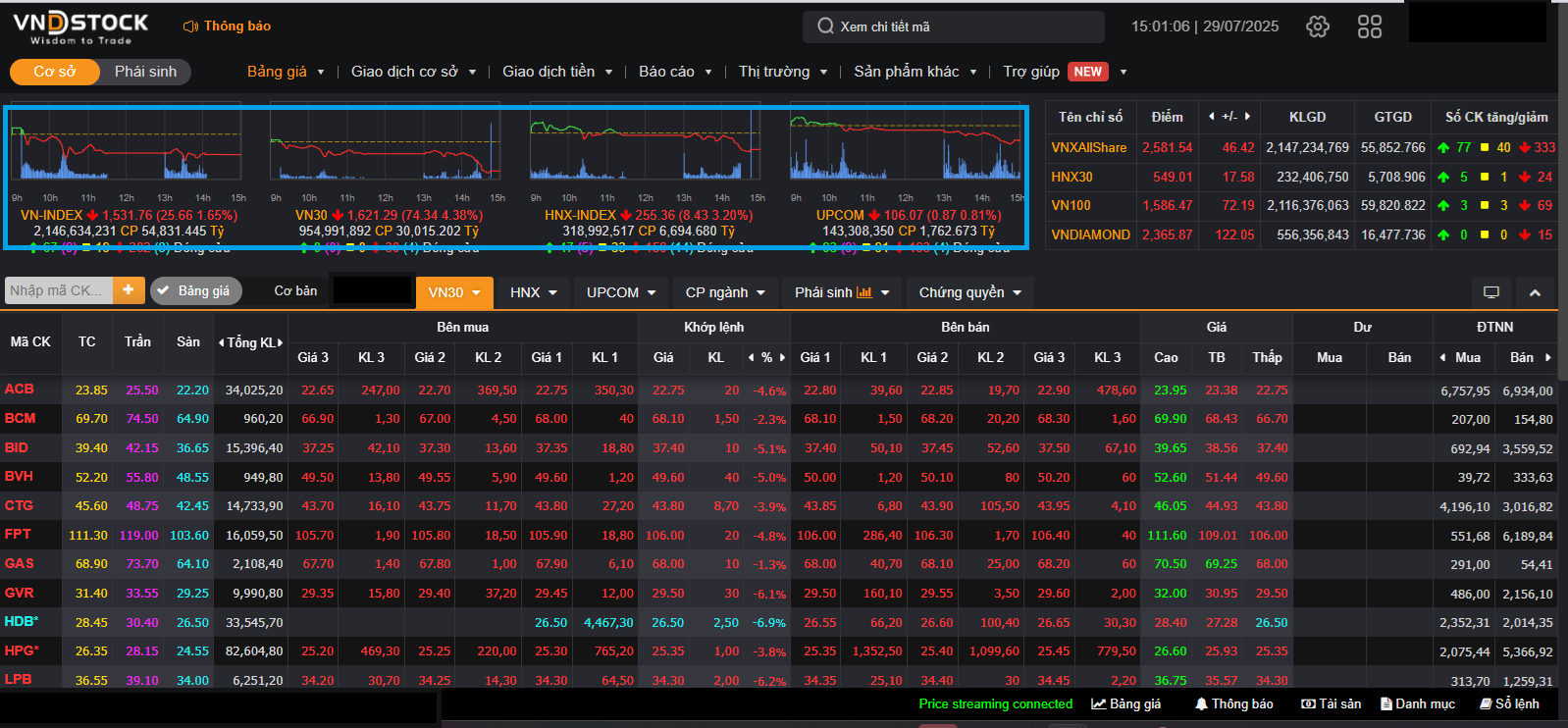Select the Cơ sở market toggle

pos(54,72)
